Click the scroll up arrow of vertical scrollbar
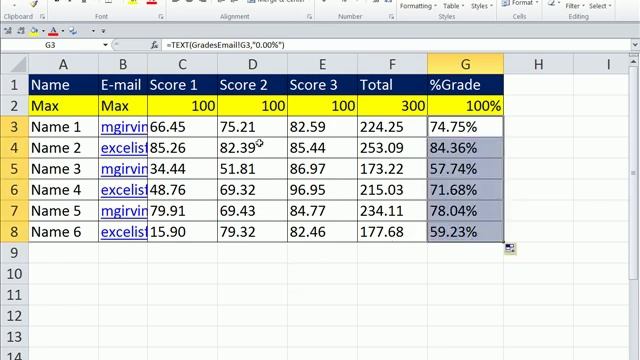The width and height of the screenshot is (640, 360). (x=633, y=62)
